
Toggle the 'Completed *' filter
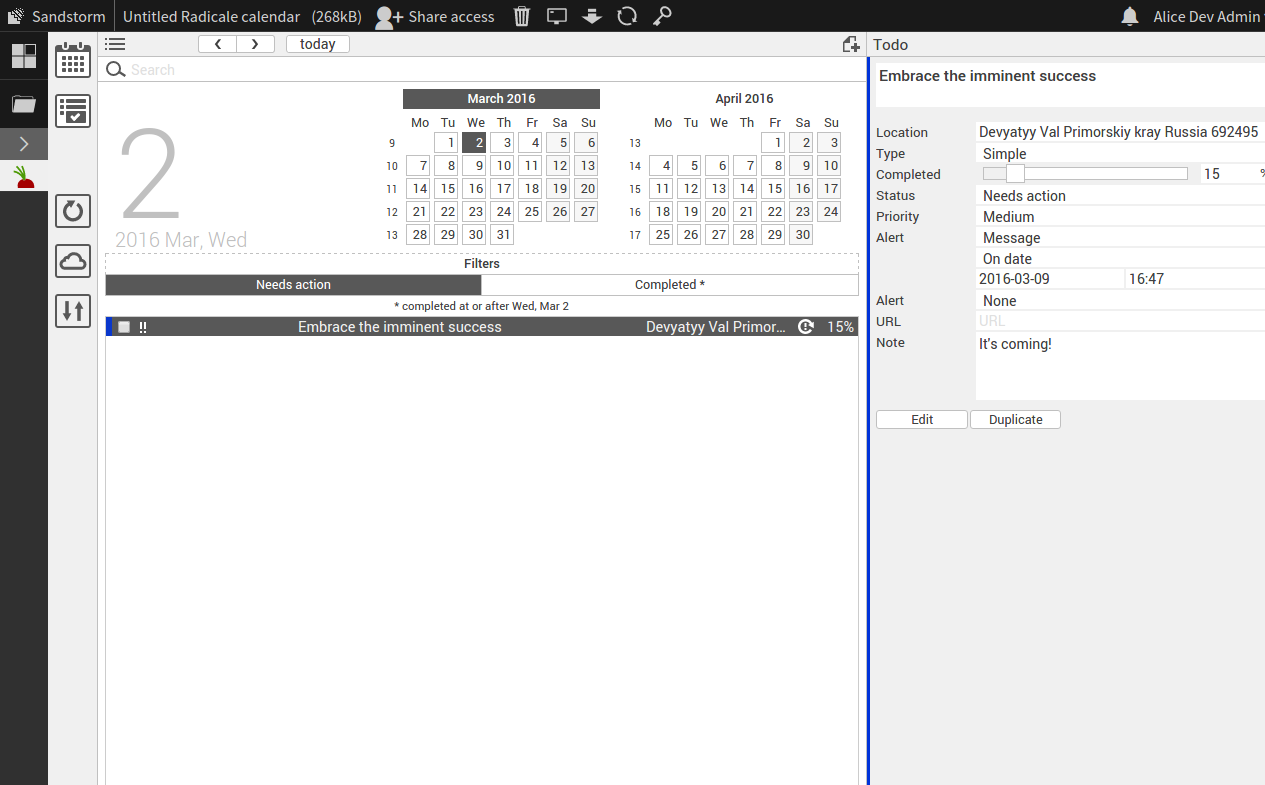pos(670,285)
